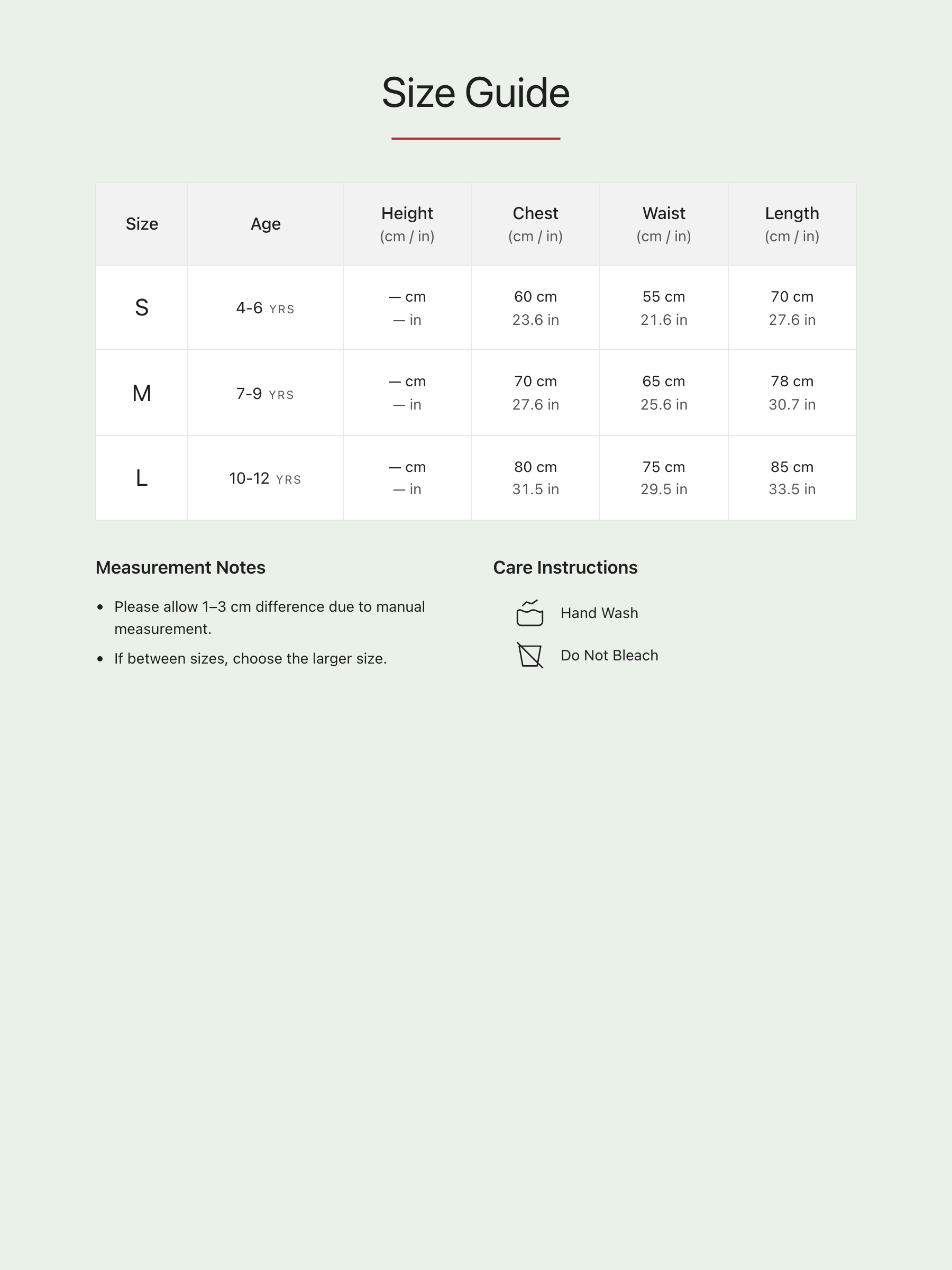Click the Size Guide page title

pyautogui.click(x=475, y=93)
